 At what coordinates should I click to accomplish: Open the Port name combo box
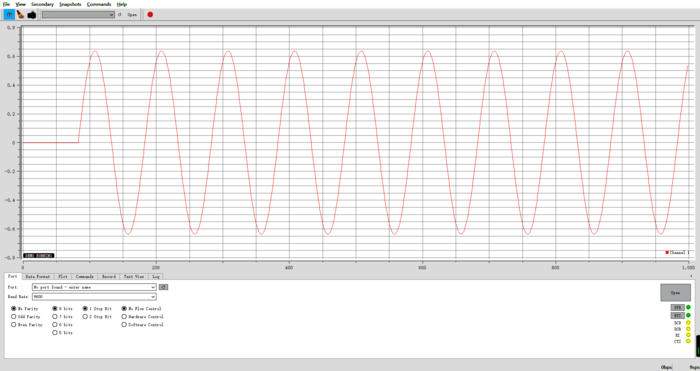(94, 287)
